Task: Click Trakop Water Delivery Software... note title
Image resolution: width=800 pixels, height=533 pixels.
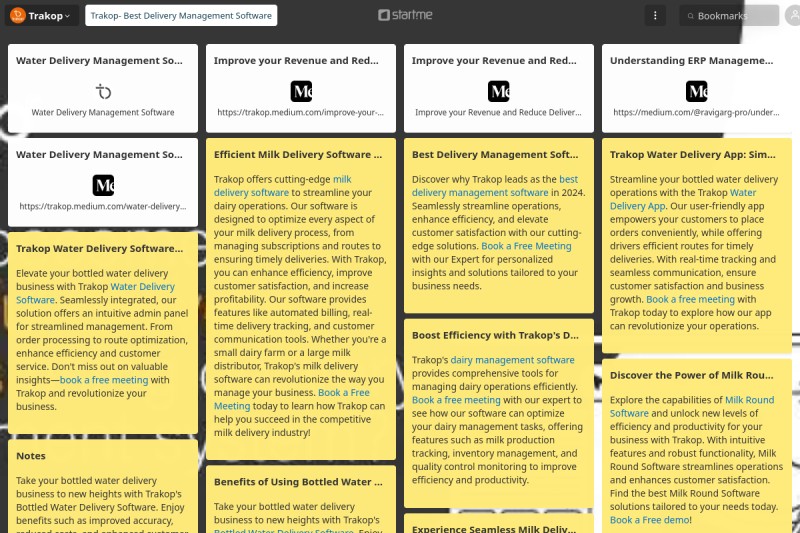Action: [x=99, y=248]
